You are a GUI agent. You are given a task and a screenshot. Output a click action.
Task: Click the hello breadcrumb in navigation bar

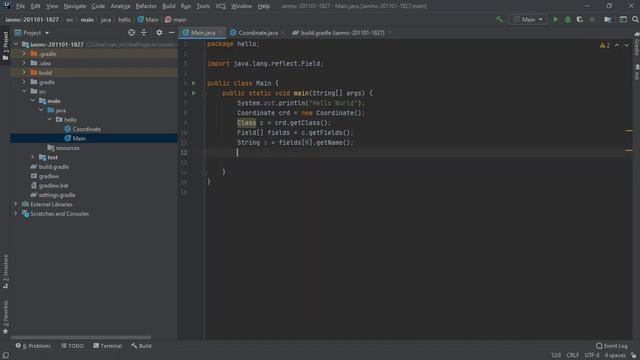click(124, 20)
